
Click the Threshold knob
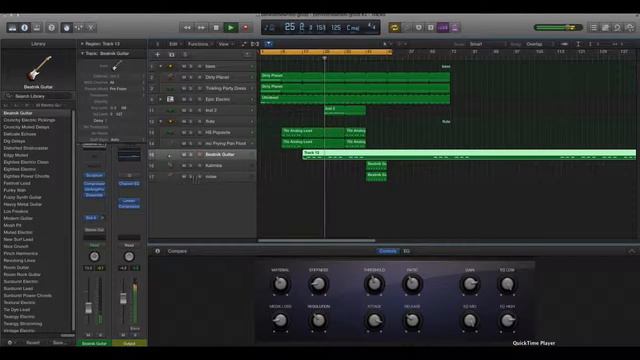coord(374,284)
